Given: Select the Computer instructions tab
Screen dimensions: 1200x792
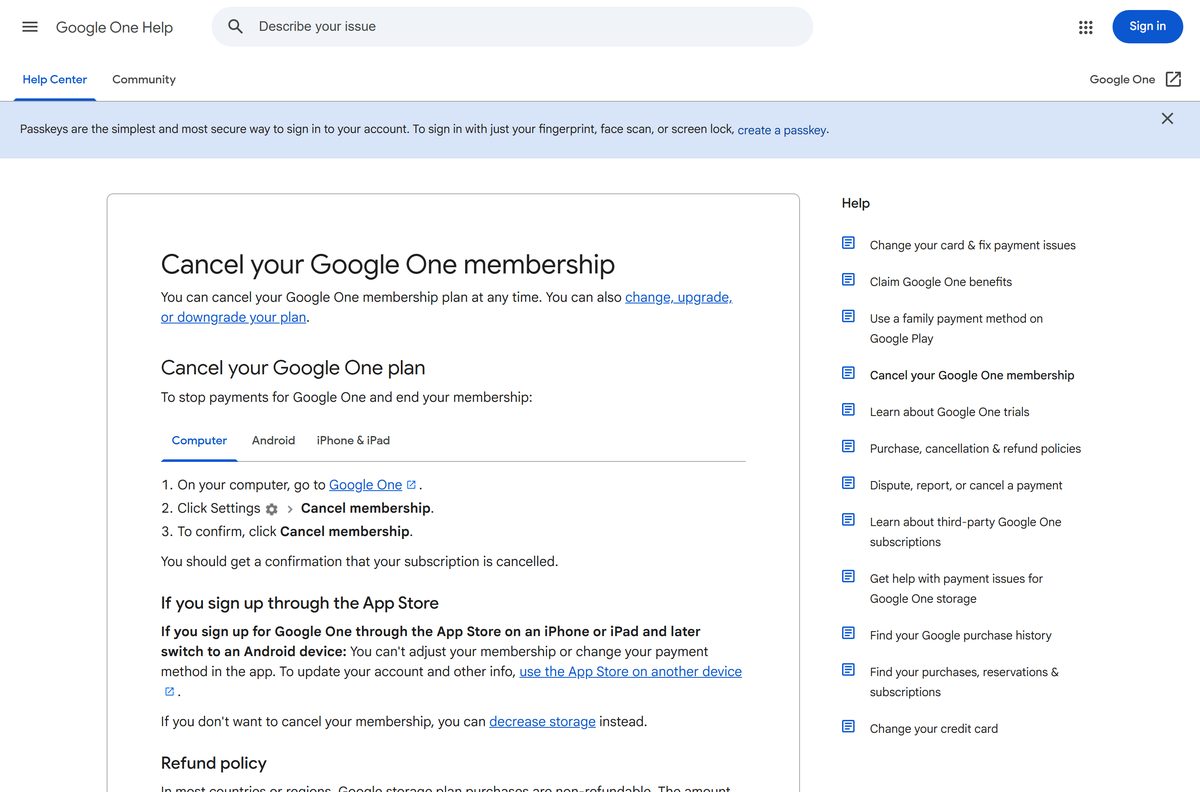Looking at the screenshot, I should pos(199,441).
